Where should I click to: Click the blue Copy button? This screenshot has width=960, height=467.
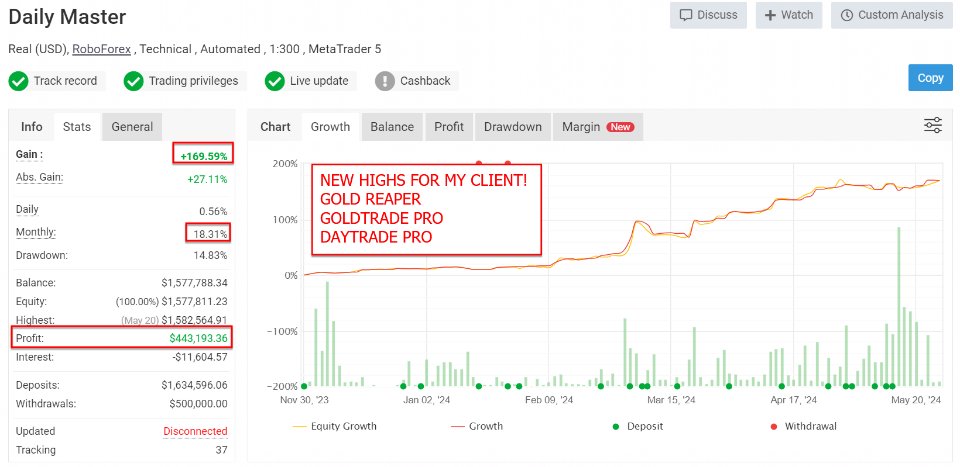click(x=930, y=78)
